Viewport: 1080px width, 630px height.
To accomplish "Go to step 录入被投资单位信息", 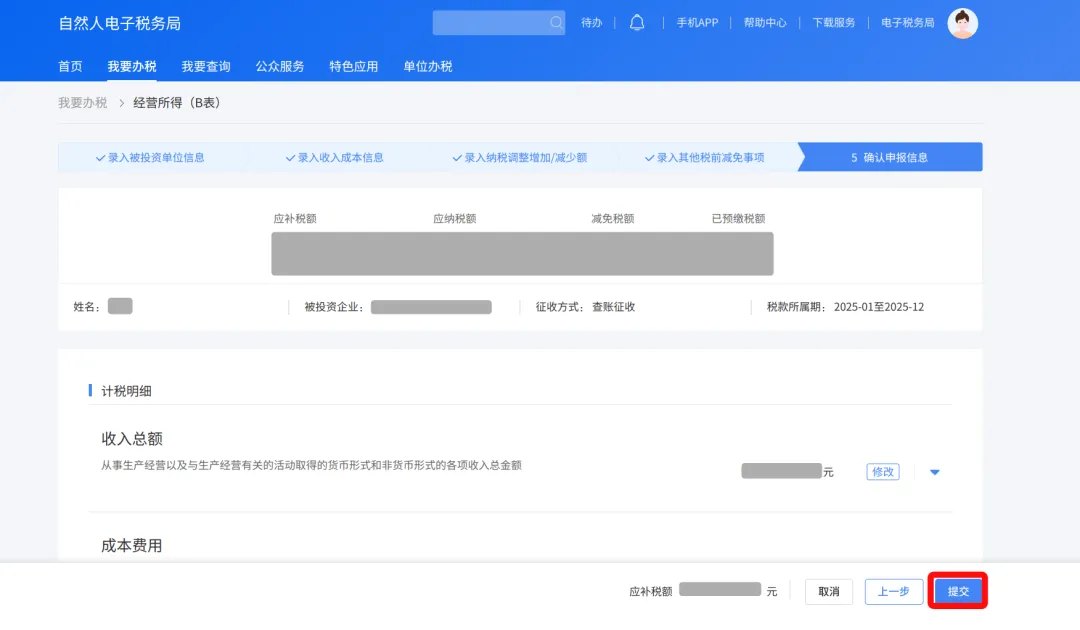I will pos(150,158).
